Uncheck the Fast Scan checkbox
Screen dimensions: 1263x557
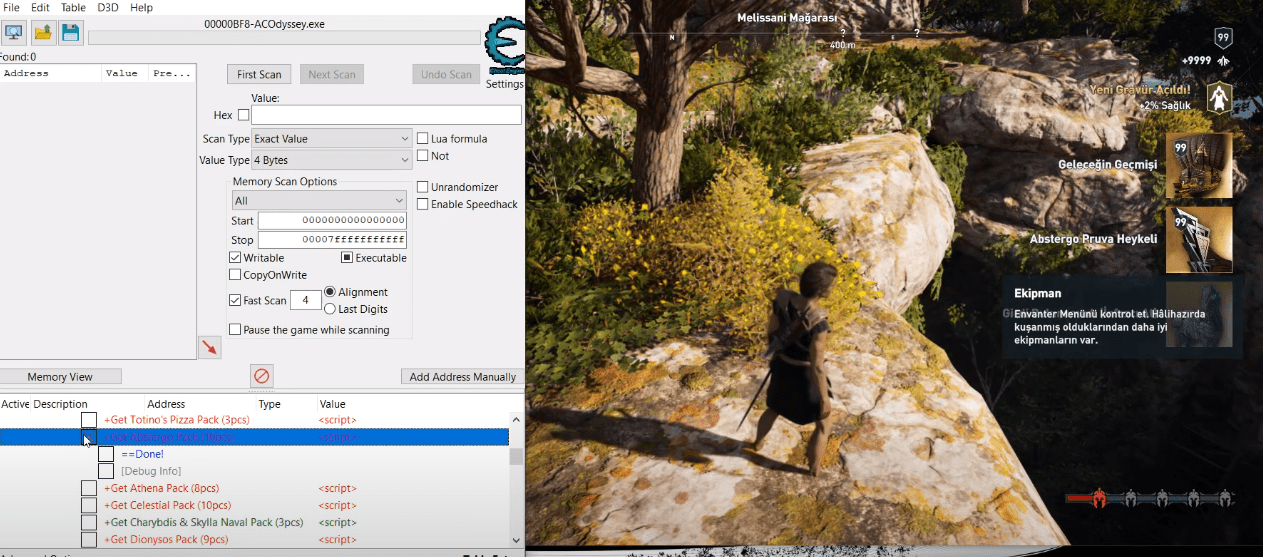point(235,300)
